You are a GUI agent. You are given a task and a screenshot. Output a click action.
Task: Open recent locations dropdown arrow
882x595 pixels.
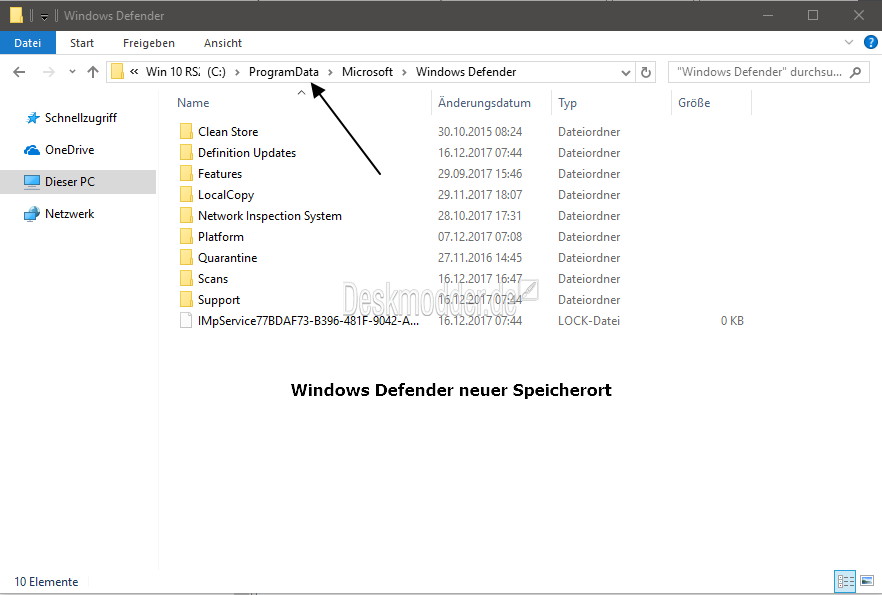pos(72,72)
